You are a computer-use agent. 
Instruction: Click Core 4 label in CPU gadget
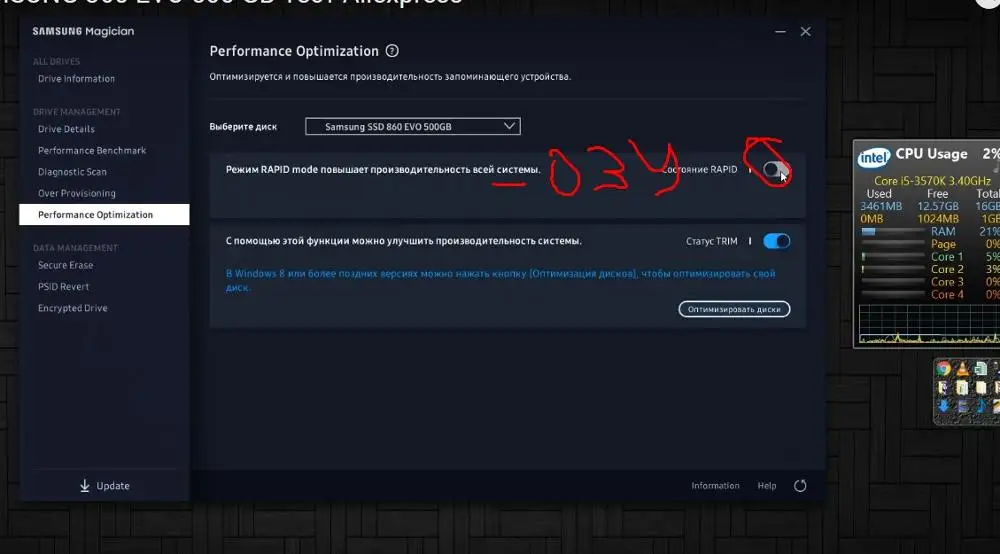(947, 295)
